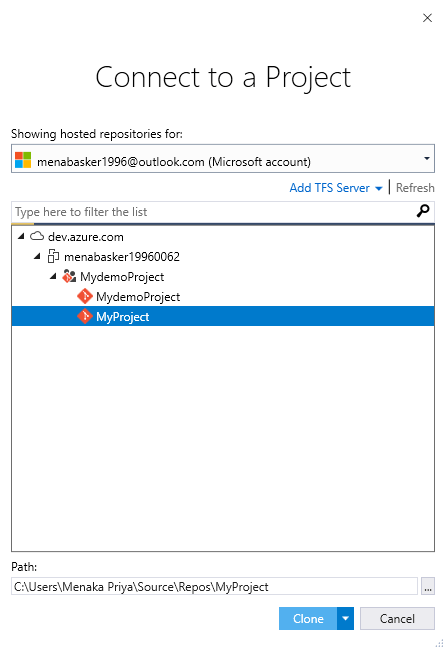
Task: Click the Git repo icon of MydemoProject repository
Action: point(85,296)
